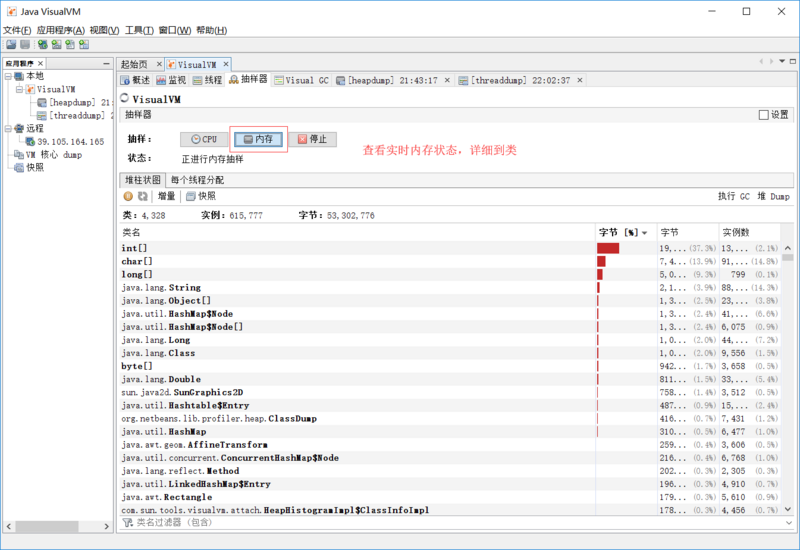Close the [threaddump] 22:02:37 subtab

pos(580,80)
